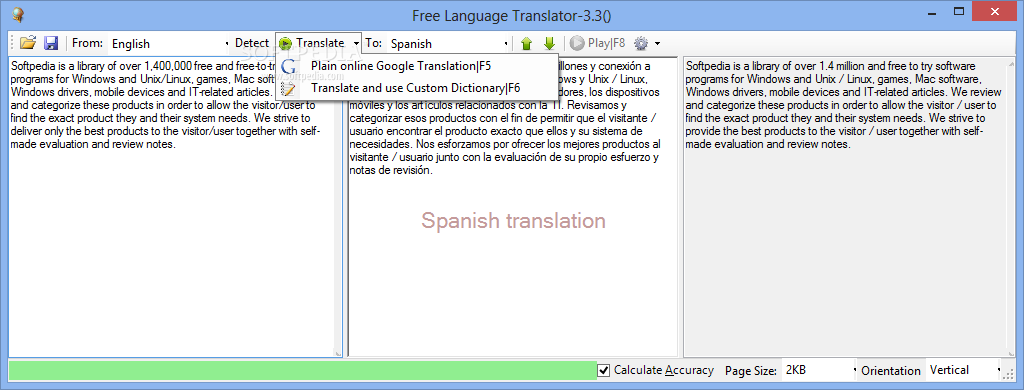Viewport: 1024px width, 390px height.
Task: Click the open file folder icon
Action: [27, 43]
